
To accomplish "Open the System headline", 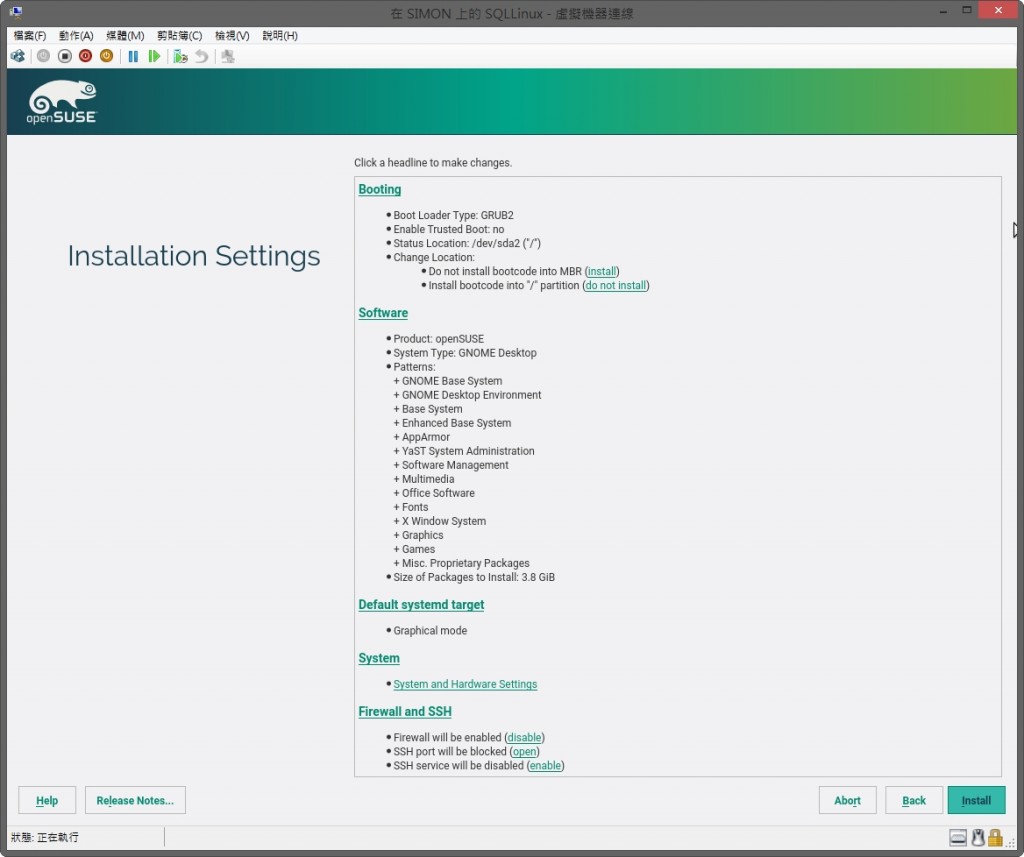I will (379, 658).
